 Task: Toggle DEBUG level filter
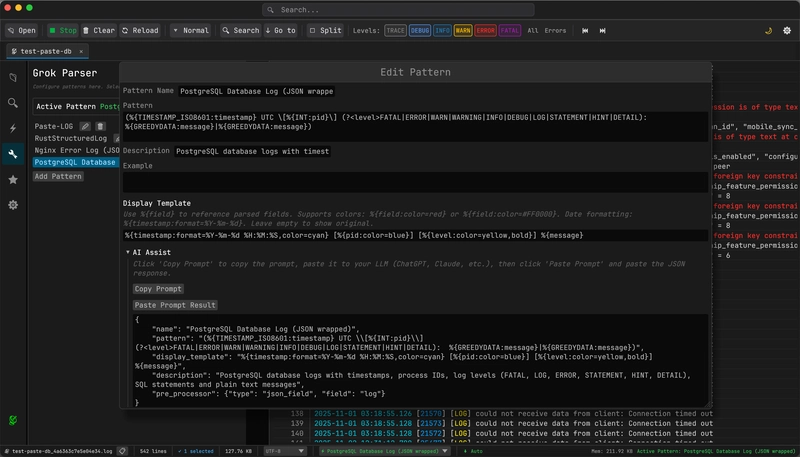tap(420, 31)
